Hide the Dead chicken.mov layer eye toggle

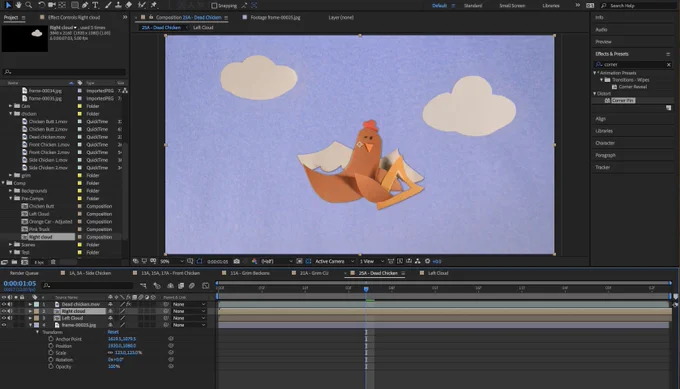[4, 304]
